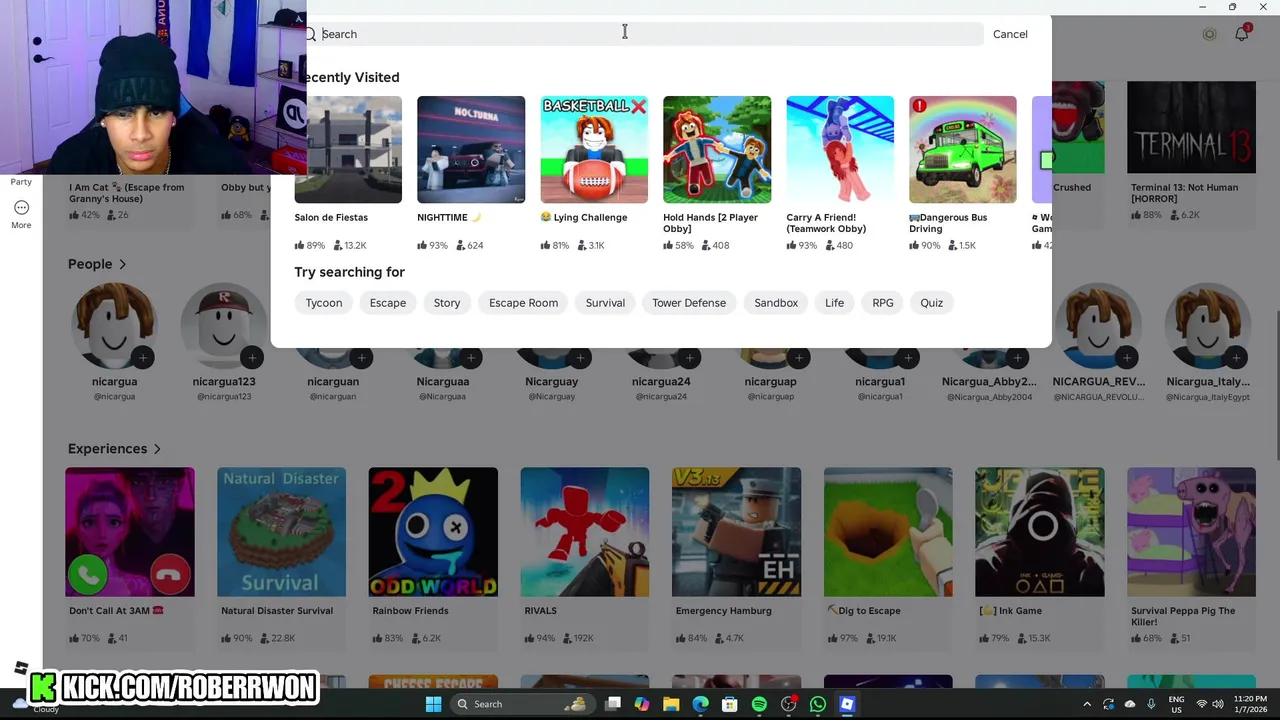Image resolution: width=1280 pixels, height=720 pixels.
Task: Open NIGHTTIME recently visited game
Action: click(471, 149)
